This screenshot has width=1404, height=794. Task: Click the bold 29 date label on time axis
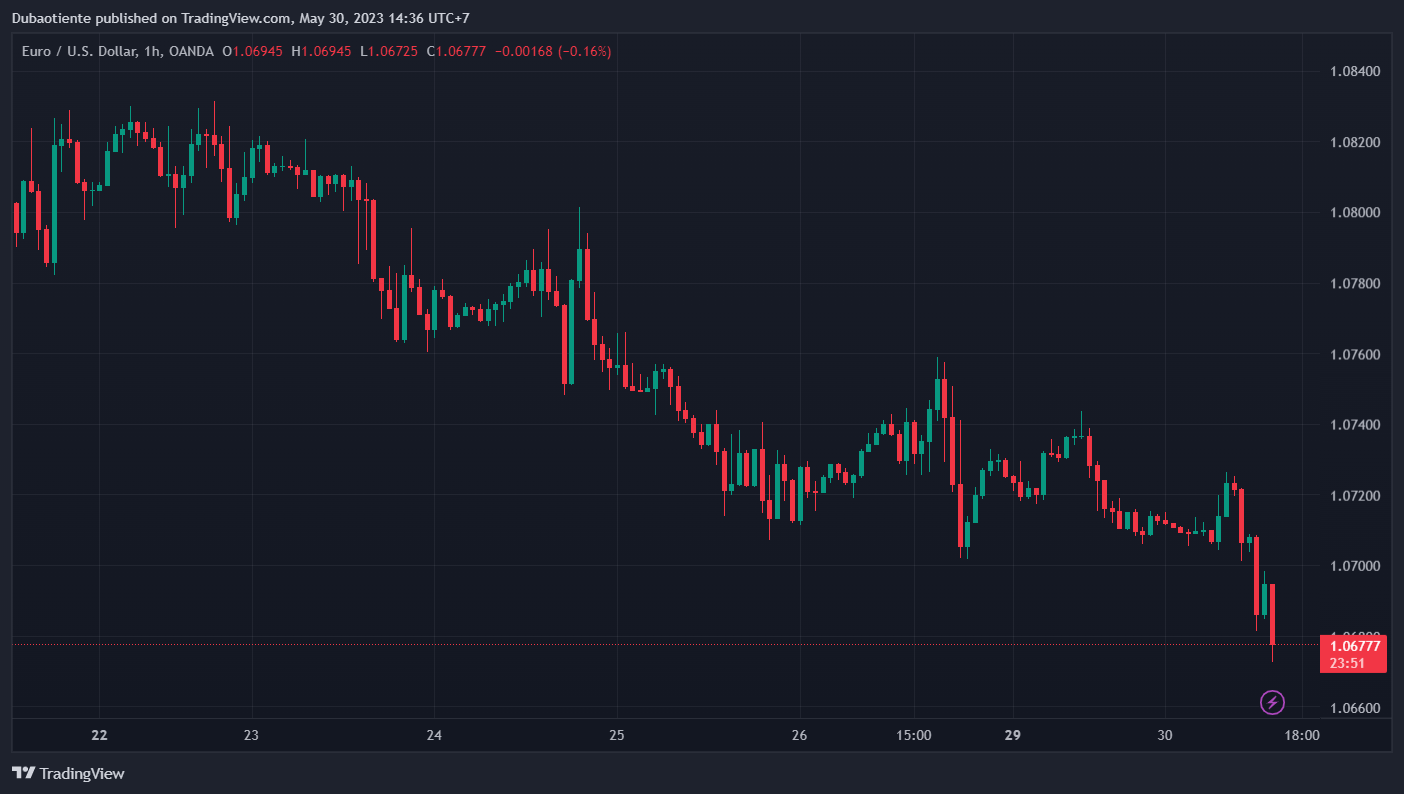pos(1013,735)
